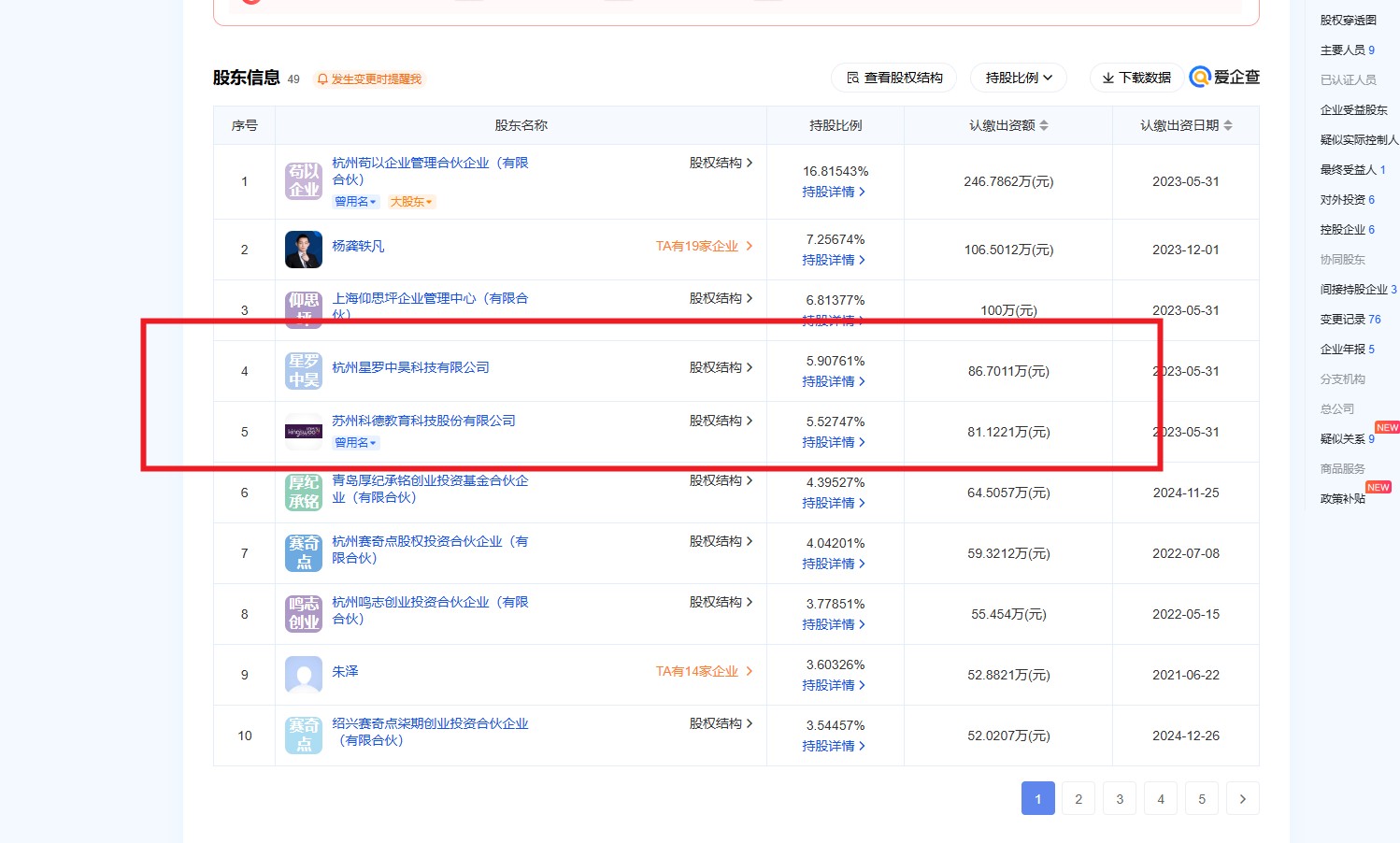
Task: Click the 赛奇点 logo in row 10
Action: [x=304, y=736]
